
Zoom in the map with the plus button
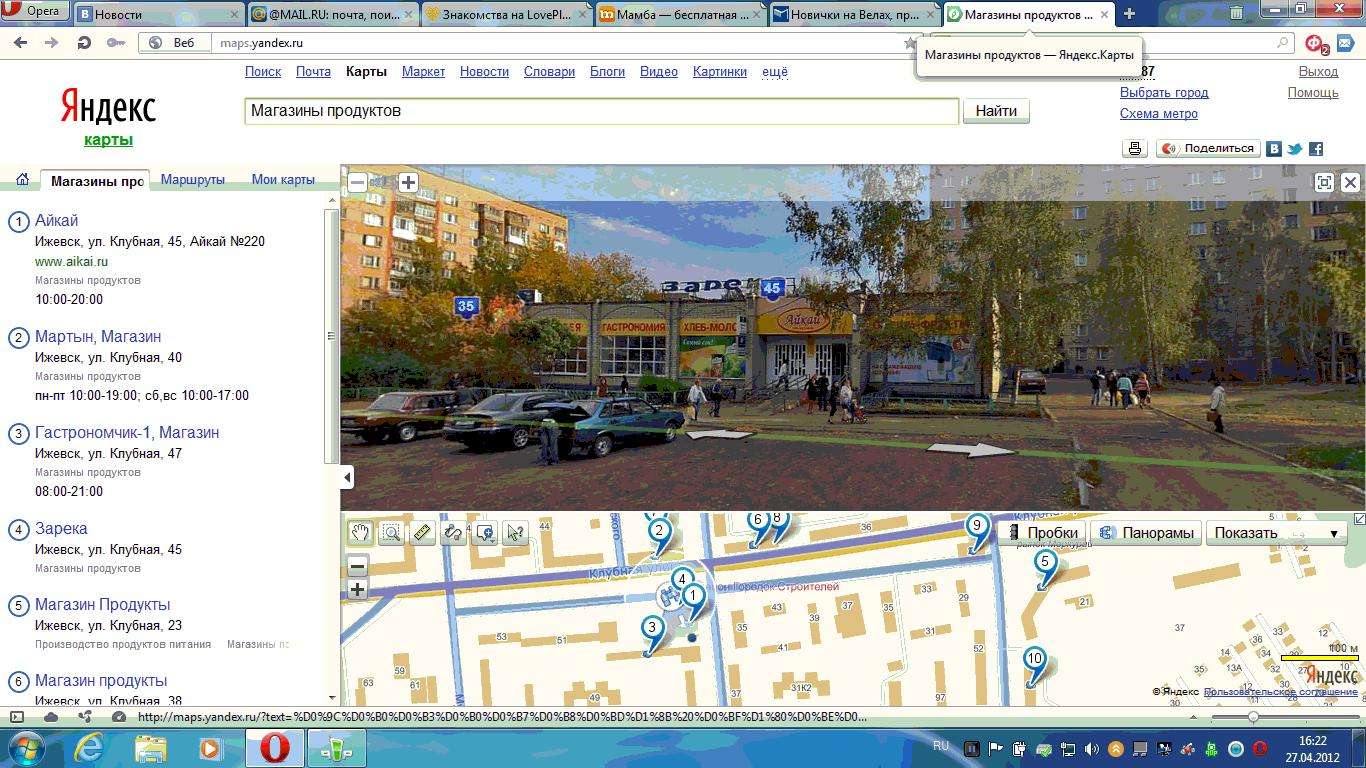[357, 590]
